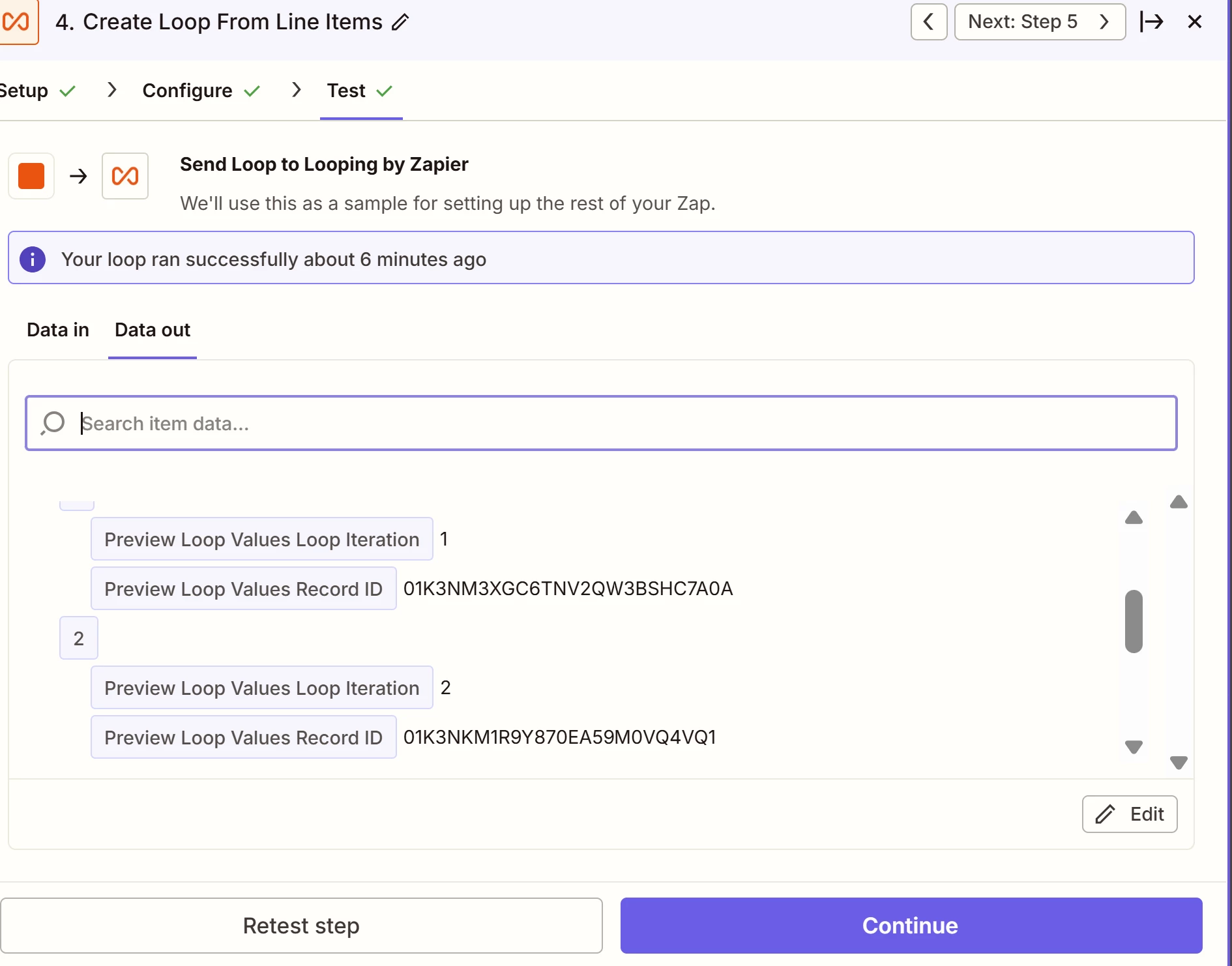Click the item number 2 badge
This screenshot has width=1232, height=966.
point(79,638)
